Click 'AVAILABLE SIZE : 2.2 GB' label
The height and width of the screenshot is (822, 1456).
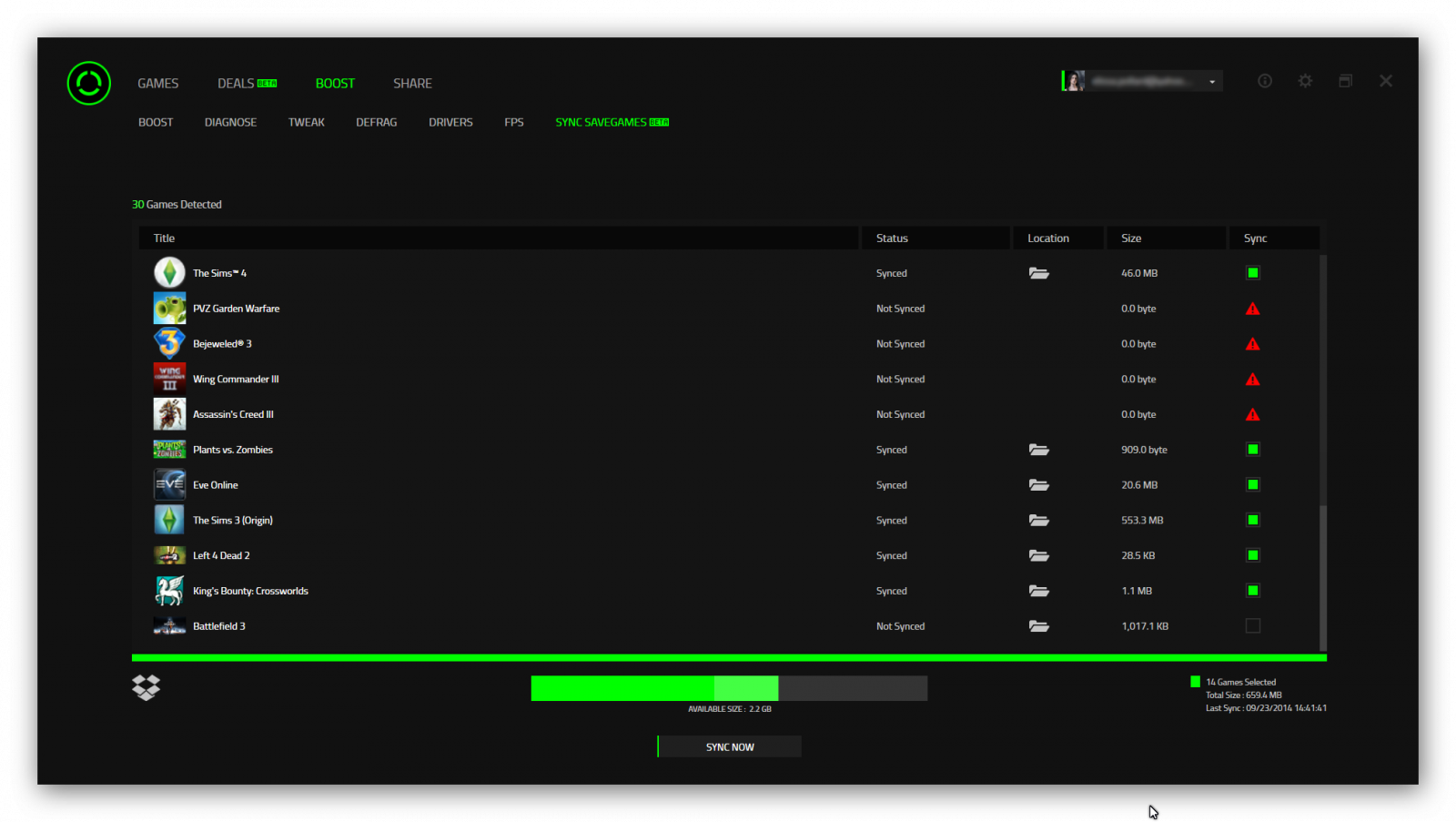[x=730, y=709]
